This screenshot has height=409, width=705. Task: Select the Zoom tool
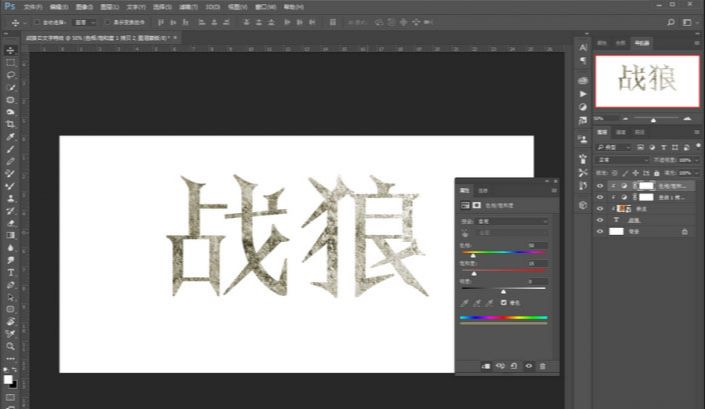(x=10, y=346)
